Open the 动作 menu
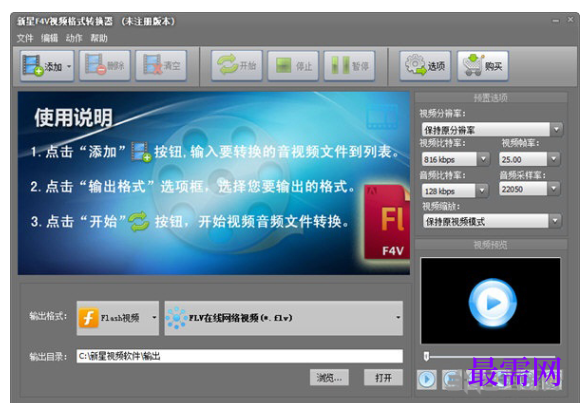The width and height of the screenshot is (580, 403). point(74,38)
